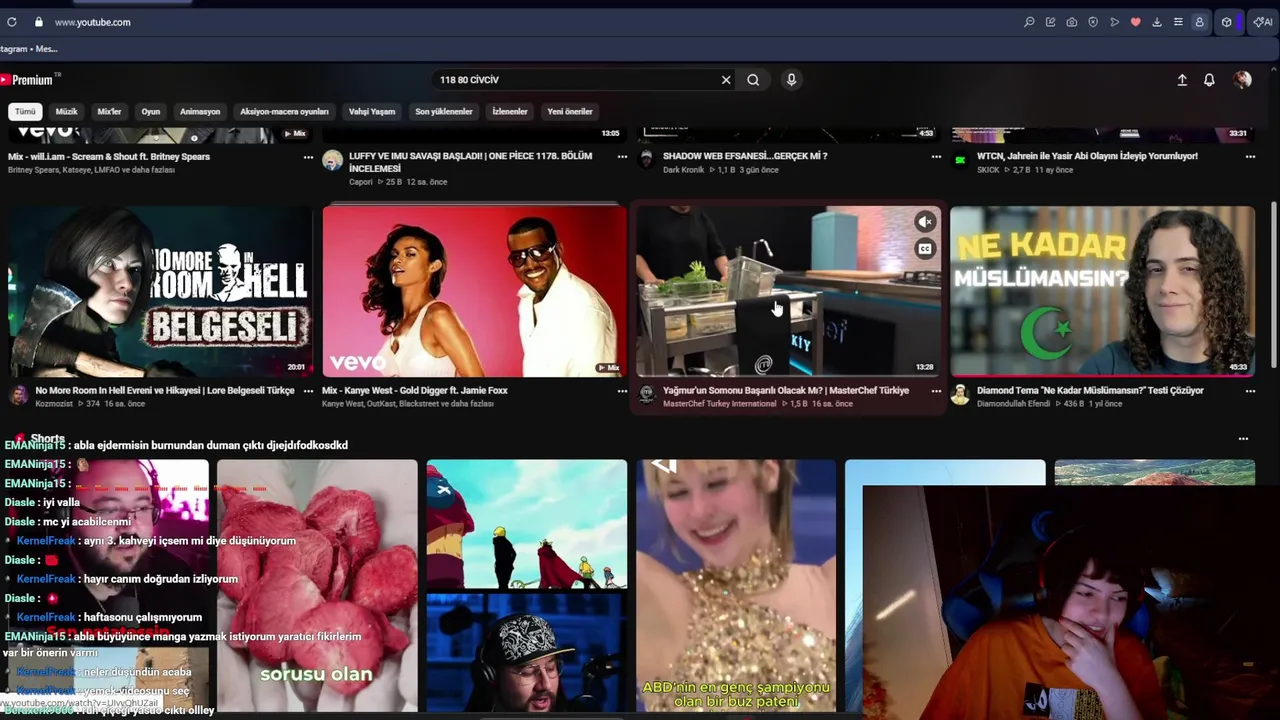Click the browser send arrow icon

point(1114,22)
